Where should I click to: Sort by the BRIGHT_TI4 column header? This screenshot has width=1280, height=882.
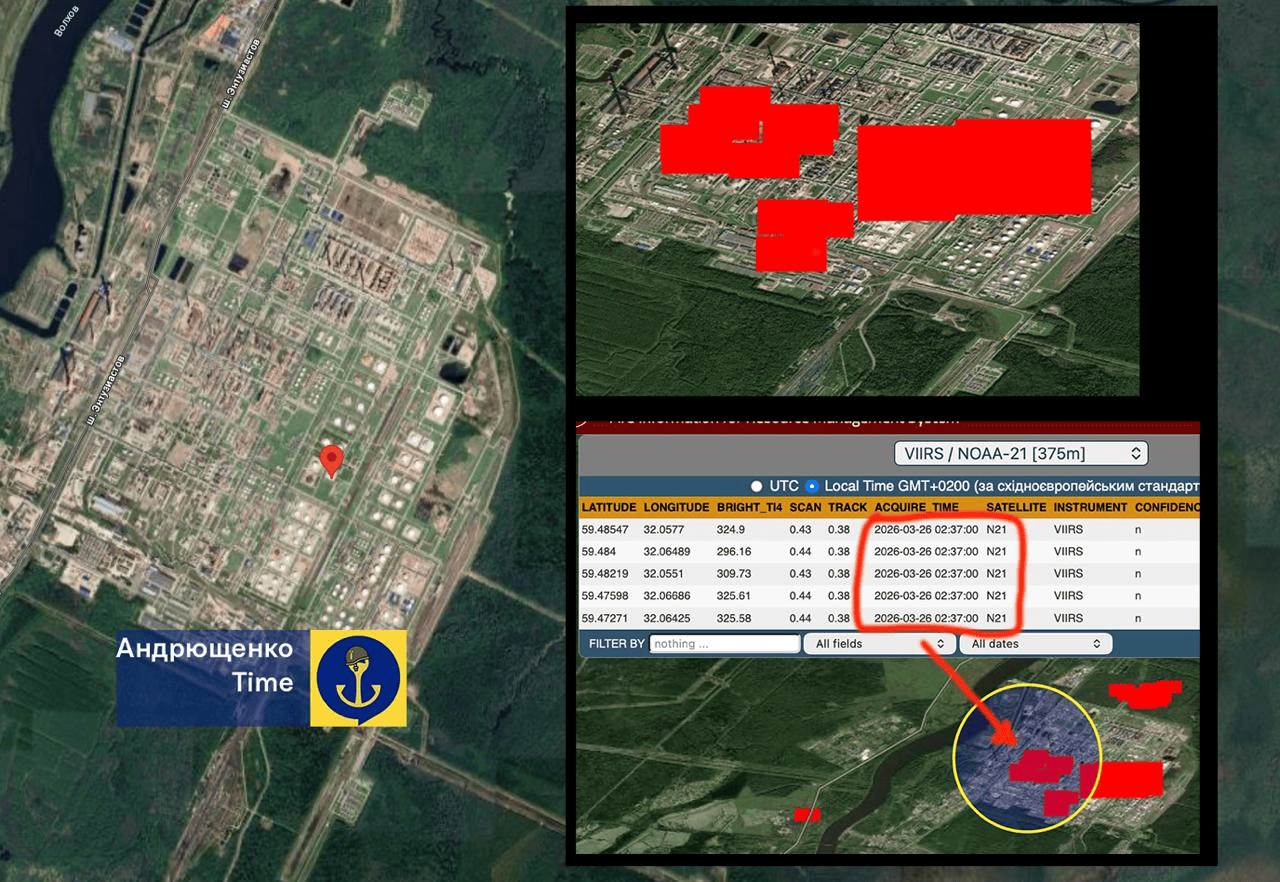point(746,507)
